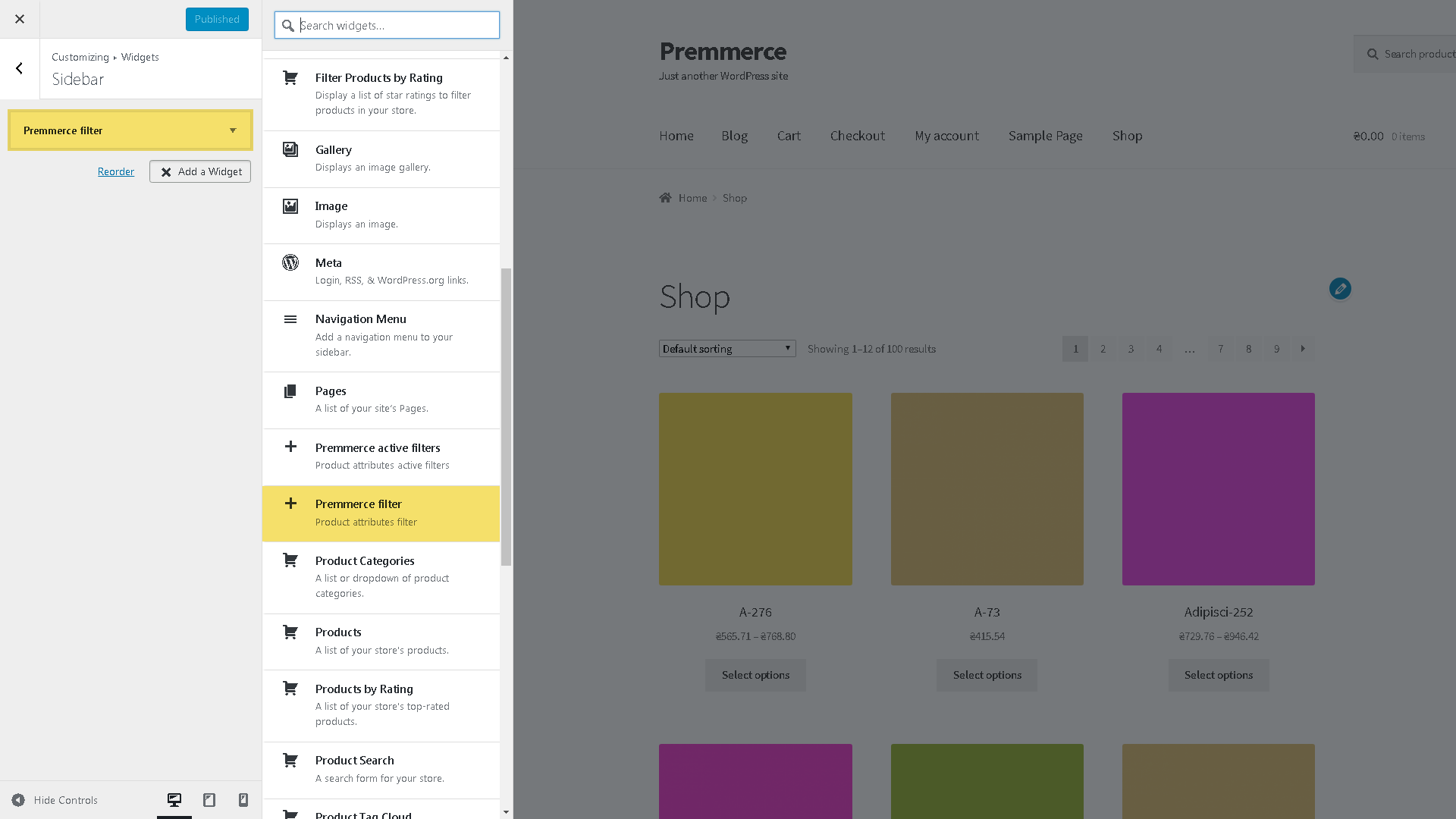Image resolution: width=1456 pixels, height=819 pixels.
Task: Add the Meta widget with WordPress icon
Action: [381, 271]
